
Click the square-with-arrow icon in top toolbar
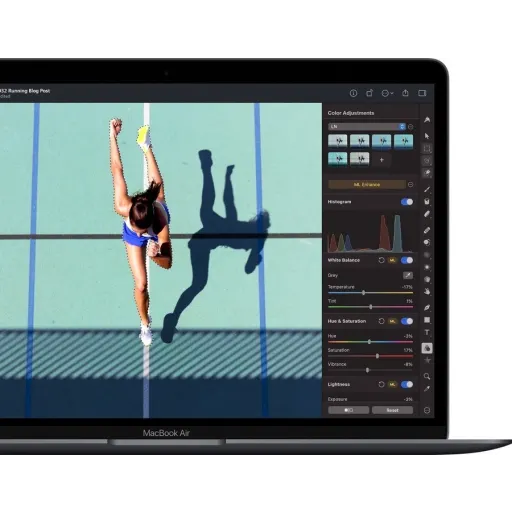click(369, 93)
